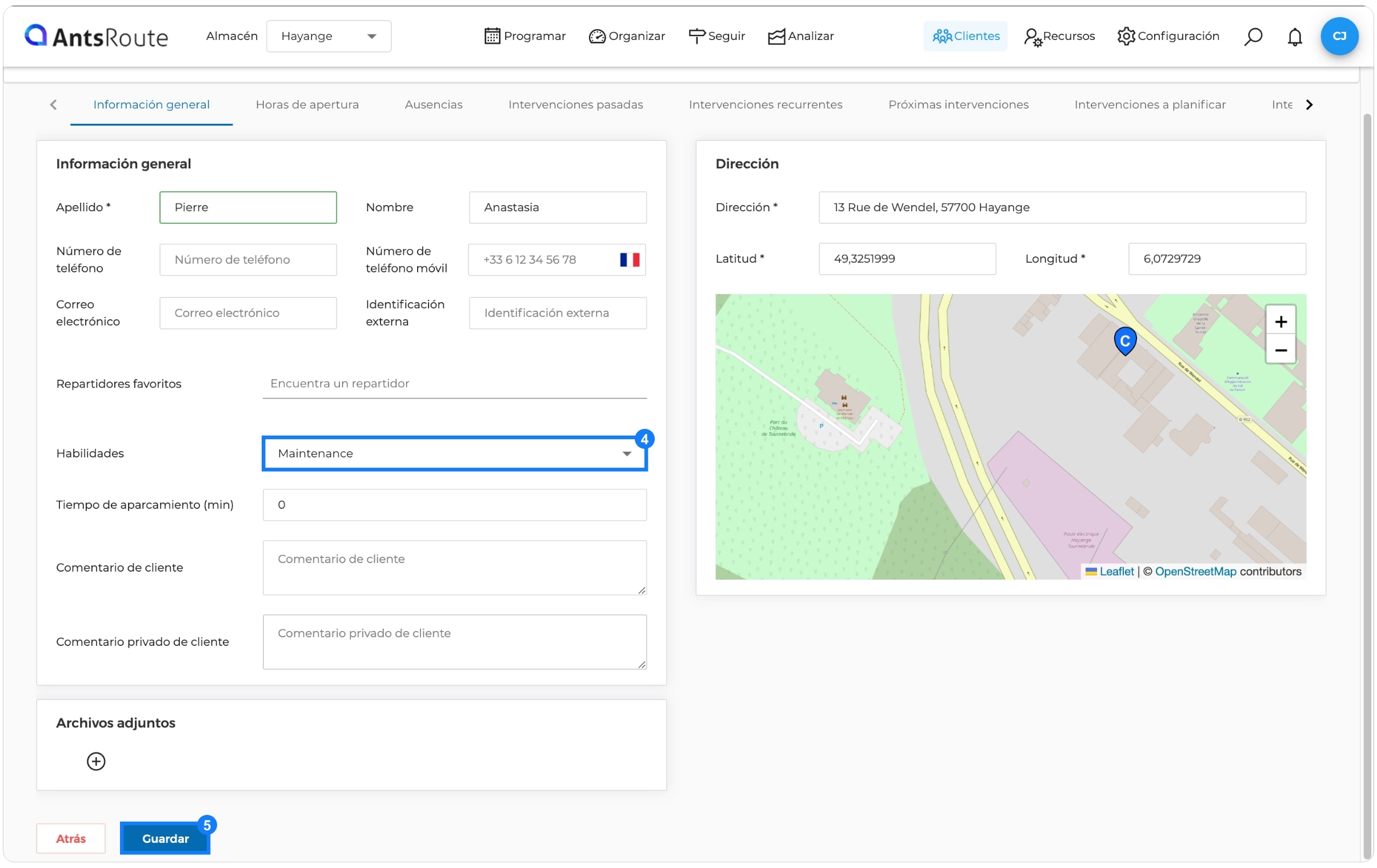Click the Guardar button
The height and width of the screenshot is (868, 1377).
pyautogui.click(x=165, y=838)
